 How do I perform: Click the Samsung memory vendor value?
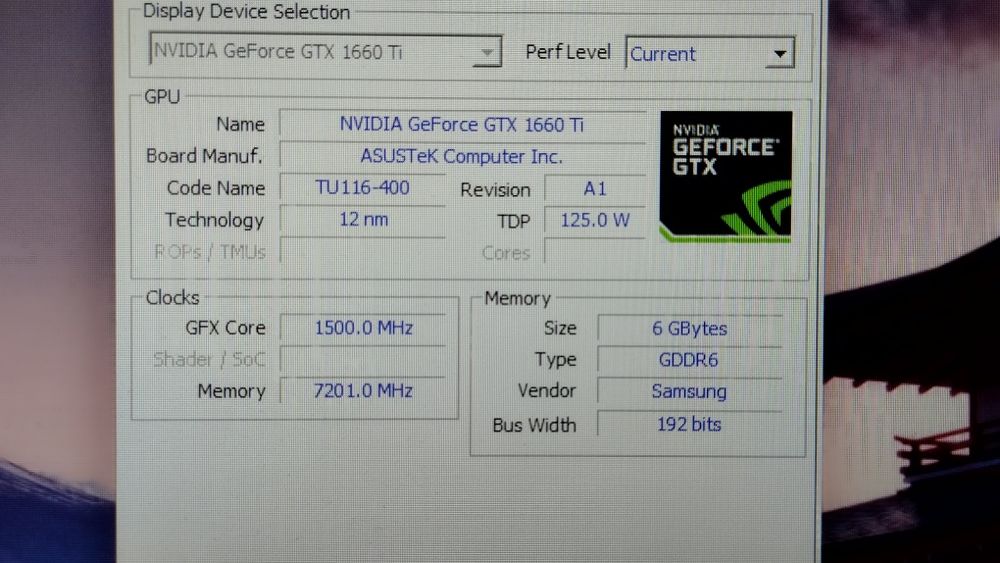coord(689,391)
